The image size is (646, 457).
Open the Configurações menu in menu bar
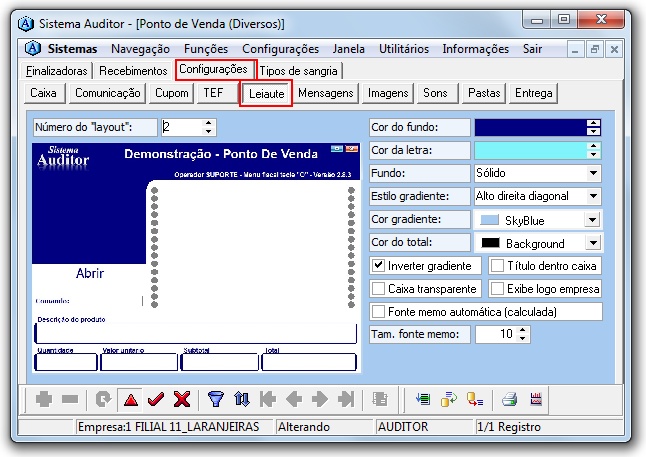click(281, 49)
